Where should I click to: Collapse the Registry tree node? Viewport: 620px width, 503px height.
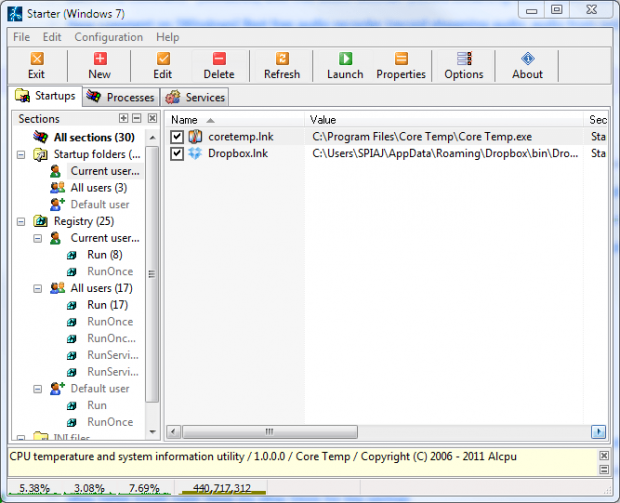coord(22,222)
